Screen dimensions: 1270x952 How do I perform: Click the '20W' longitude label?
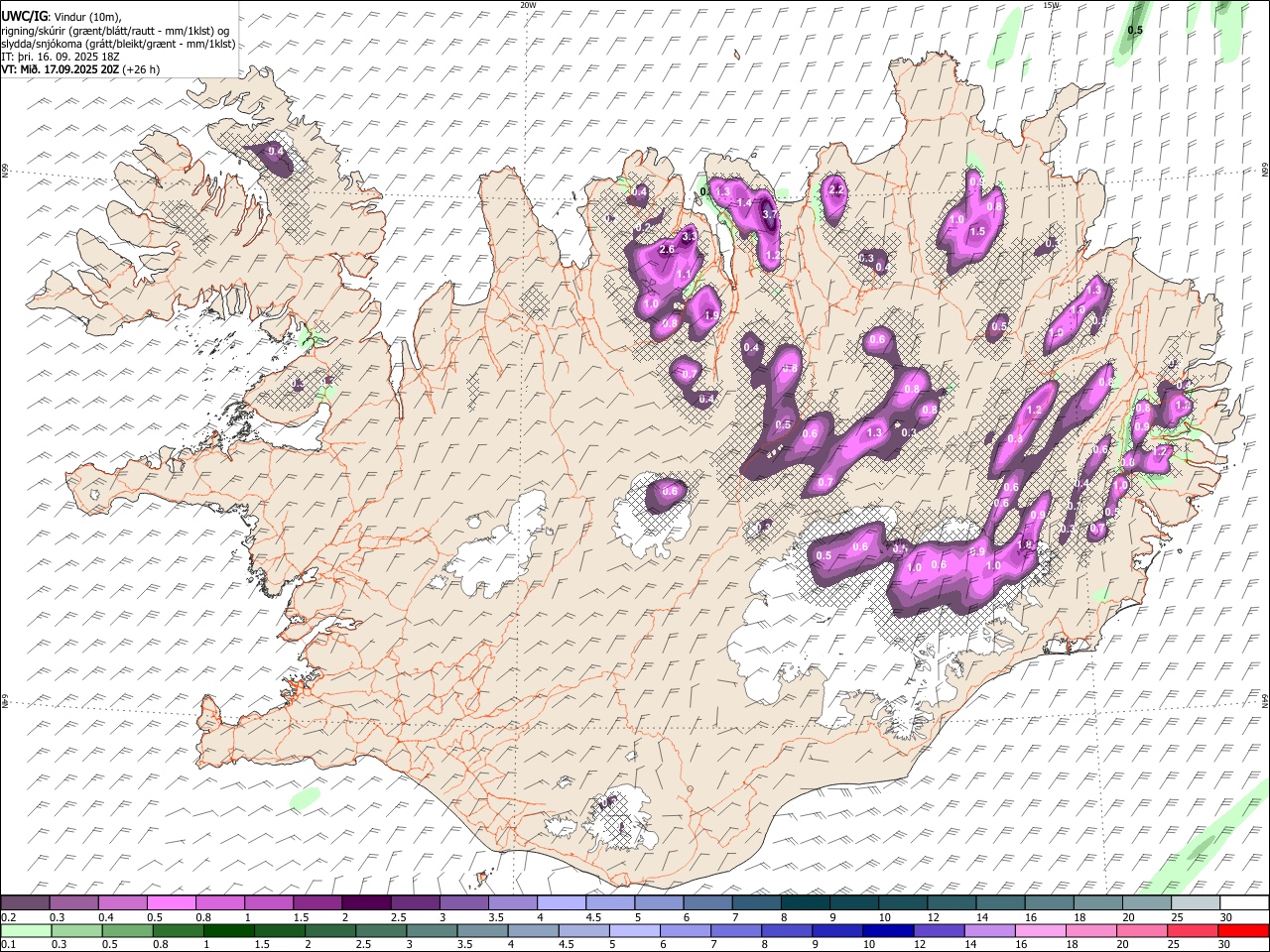[x=527, y=5]
